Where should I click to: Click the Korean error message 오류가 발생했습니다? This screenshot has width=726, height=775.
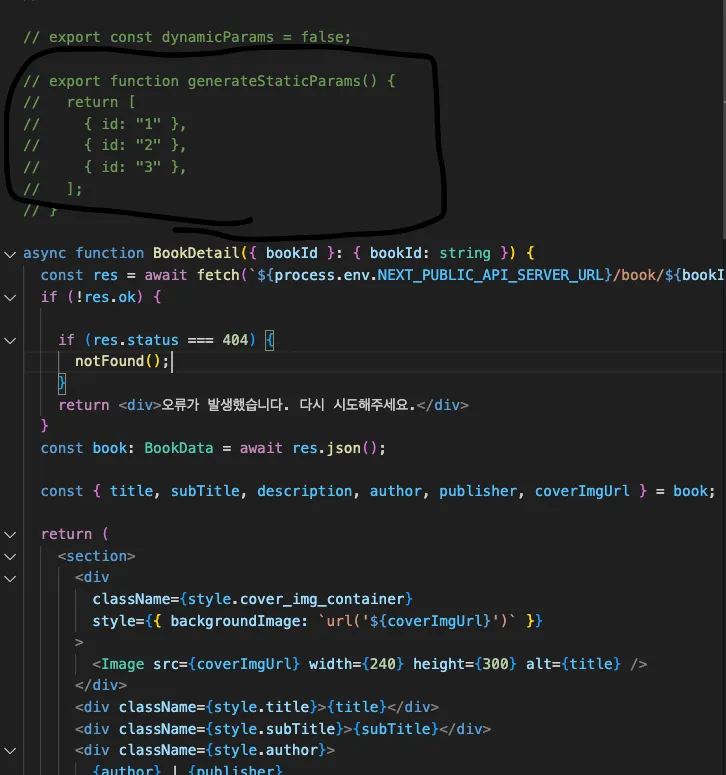pos(225,405)
